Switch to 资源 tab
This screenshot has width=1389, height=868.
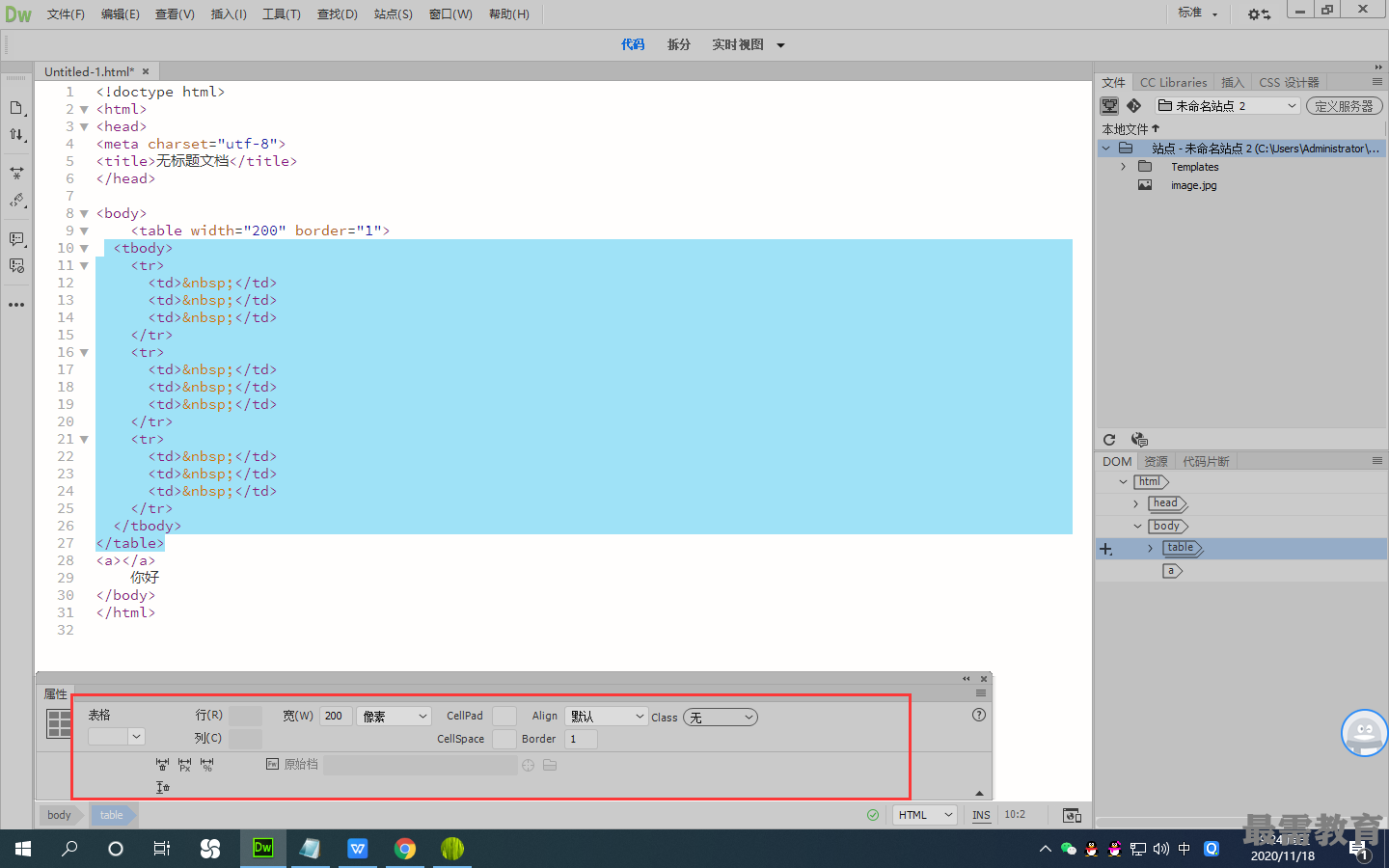(1156, 462)
